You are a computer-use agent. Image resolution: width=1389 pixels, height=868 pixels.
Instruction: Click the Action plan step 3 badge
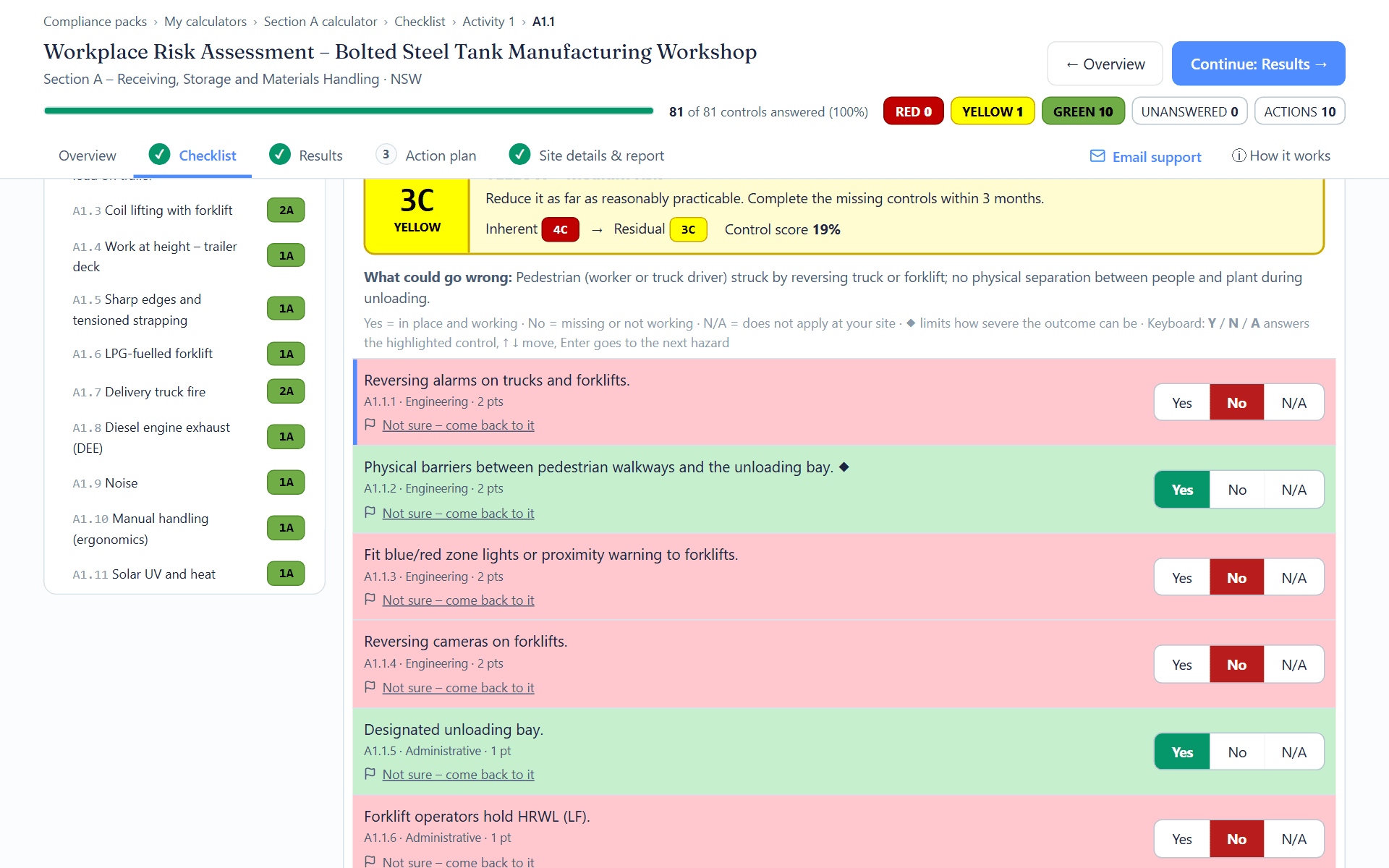pyautogui.click(x=386, y=154)
